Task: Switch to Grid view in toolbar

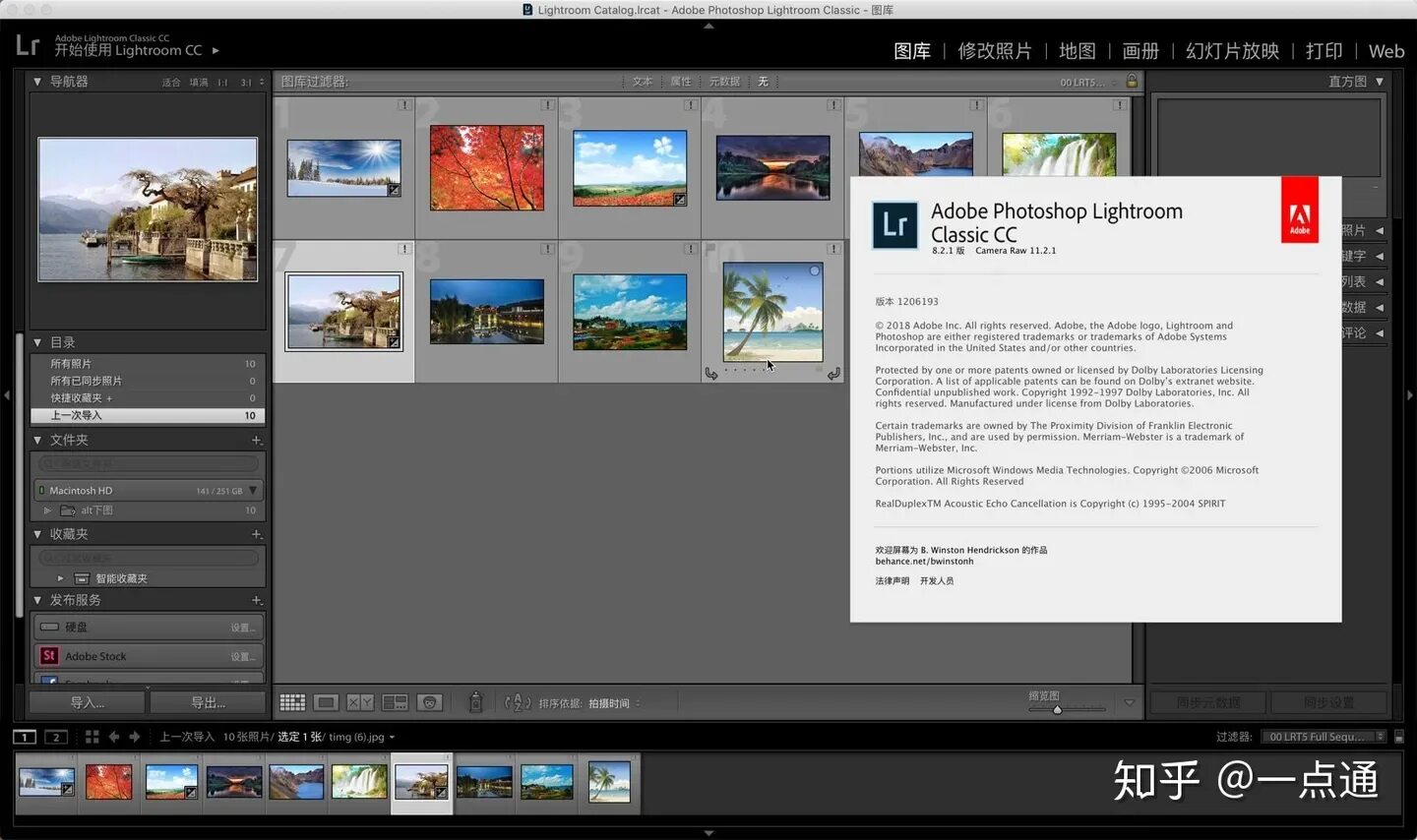Action: pos(292,702)
